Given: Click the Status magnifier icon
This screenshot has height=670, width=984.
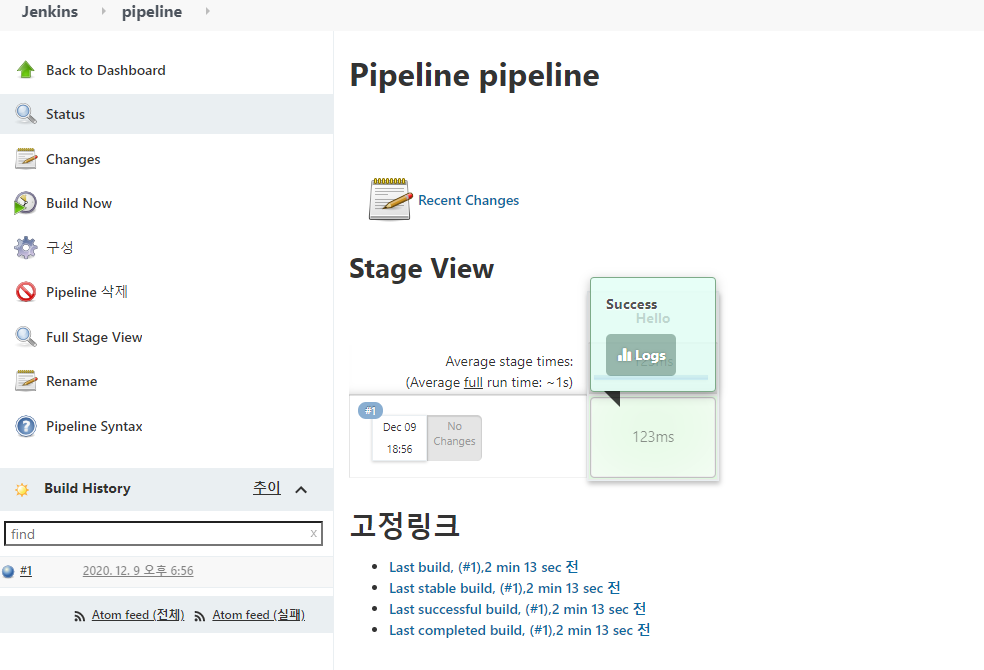Looking at the screenshot, I should pos(26,114).
